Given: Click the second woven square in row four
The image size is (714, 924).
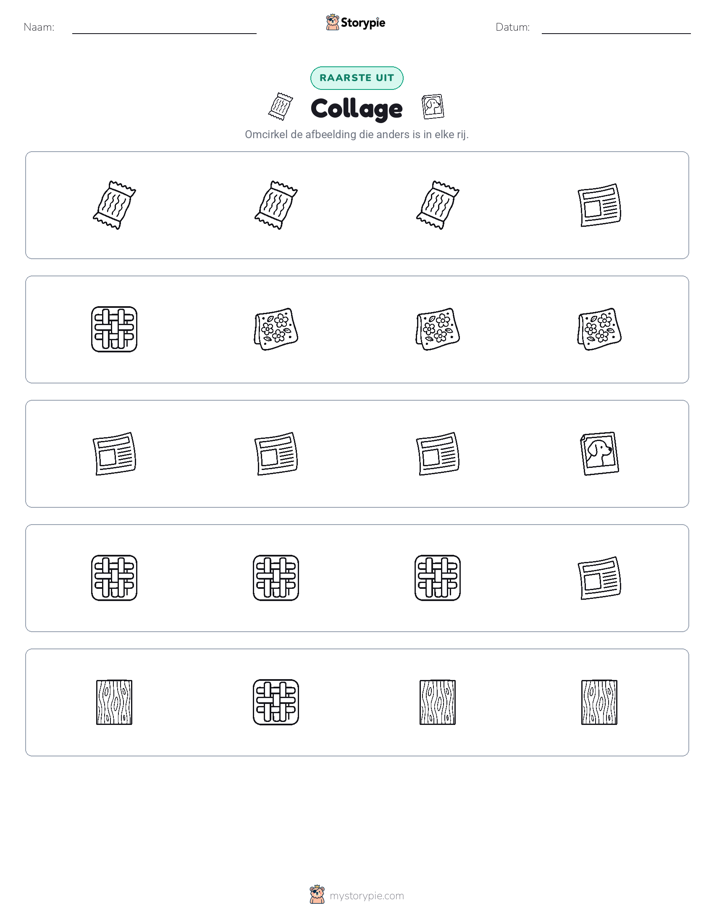Looking at the screenshot, I should tap(276, 578).
